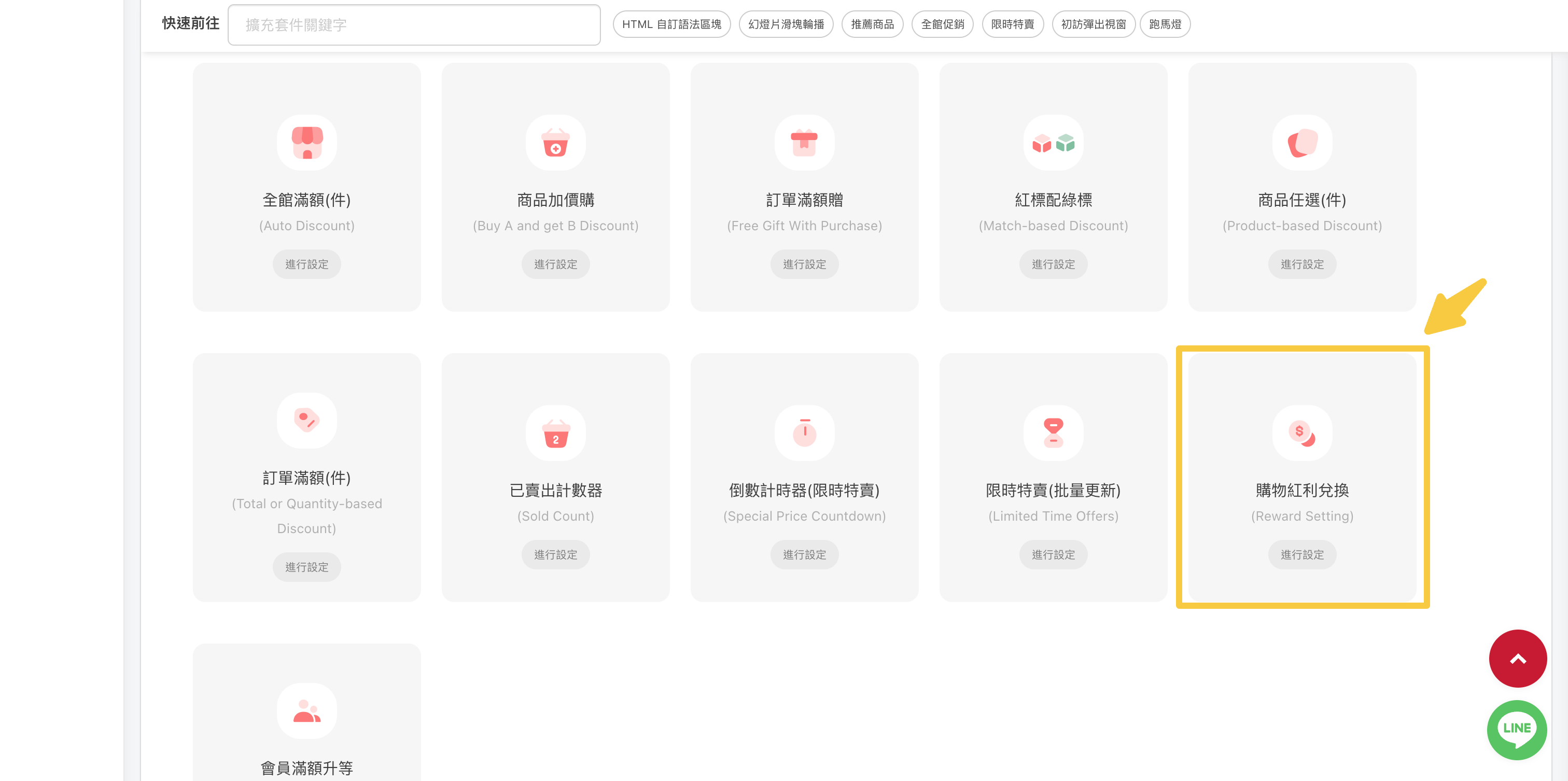
Task: Click the 初訪彈出視窗 quick tag
Action: click(x=1093, y=24)
